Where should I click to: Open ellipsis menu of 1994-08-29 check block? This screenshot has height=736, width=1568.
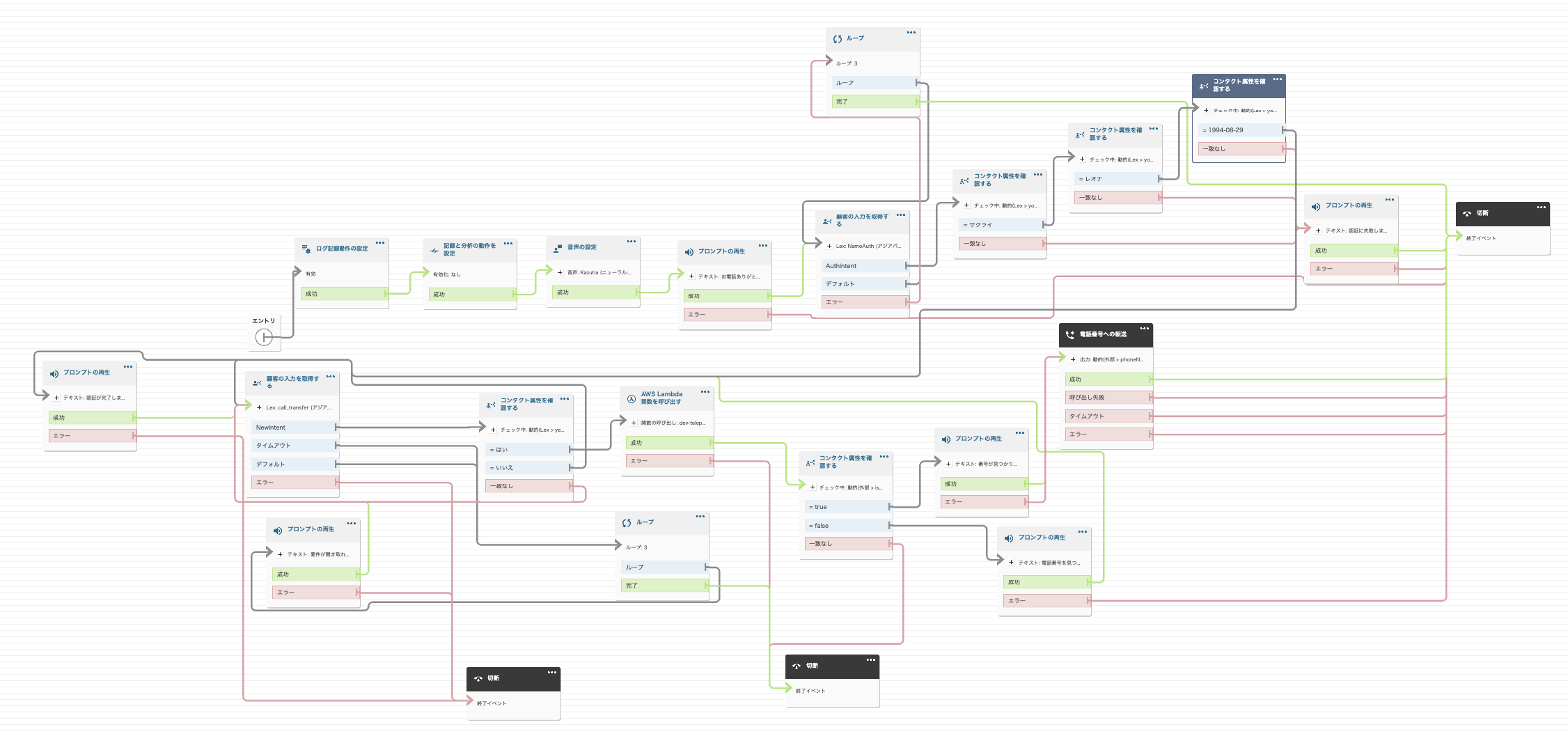1278,79
